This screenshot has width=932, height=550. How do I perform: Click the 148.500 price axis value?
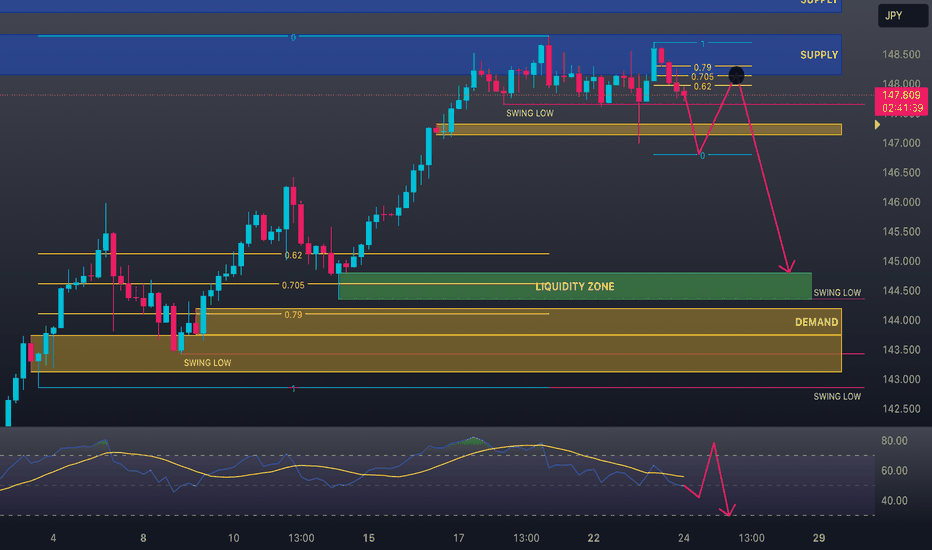(x=901, y=55)
